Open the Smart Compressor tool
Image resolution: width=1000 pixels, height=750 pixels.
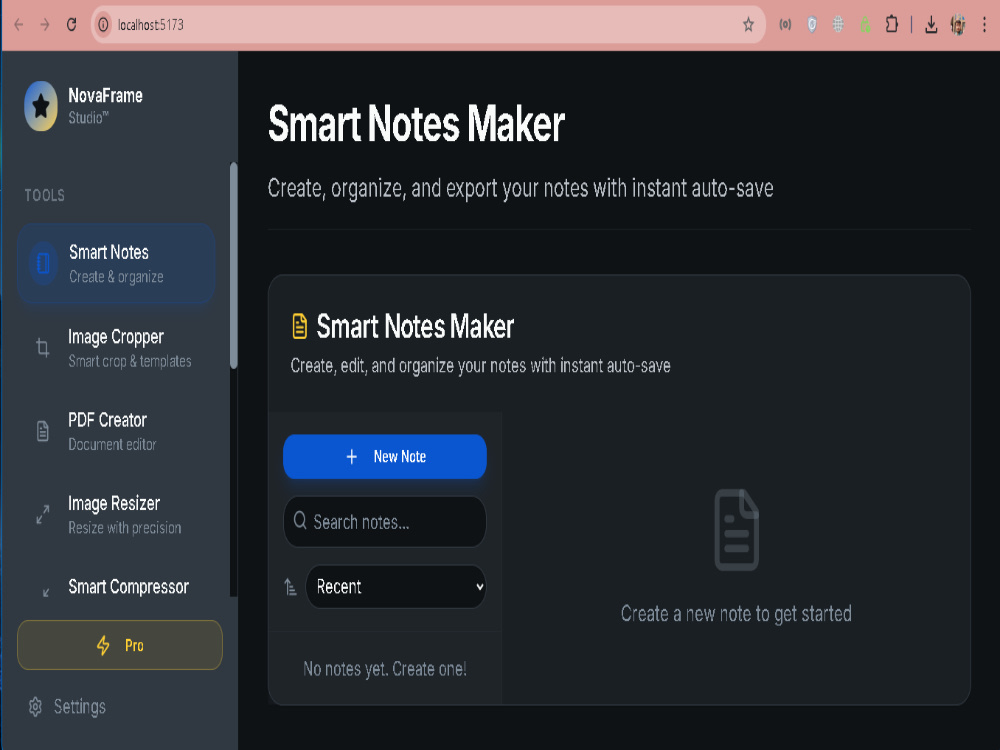click(x=116, y=587)
